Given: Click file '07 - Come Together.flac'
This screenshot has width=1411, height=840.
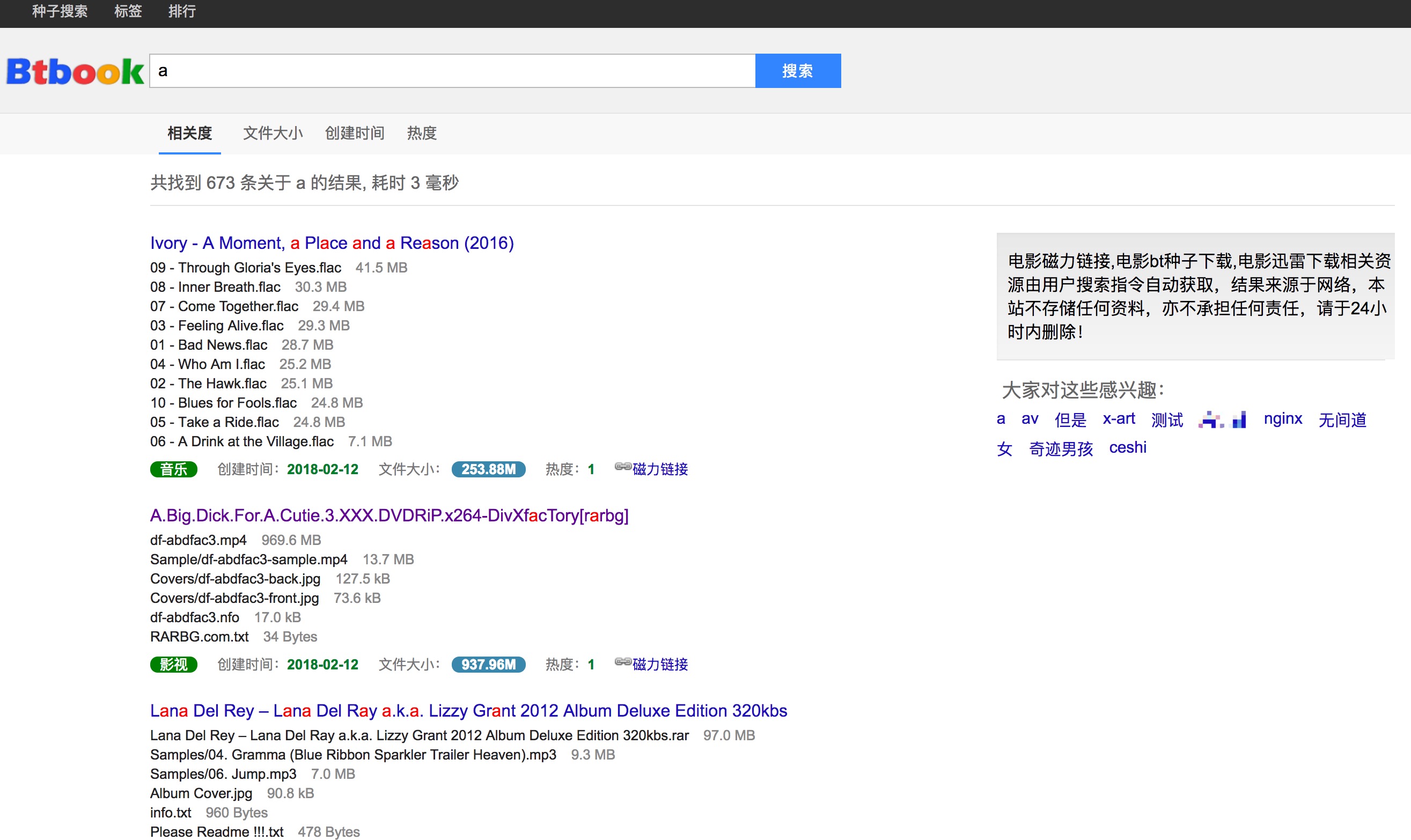Looking at the screenshot, I should tap(224, 306).
